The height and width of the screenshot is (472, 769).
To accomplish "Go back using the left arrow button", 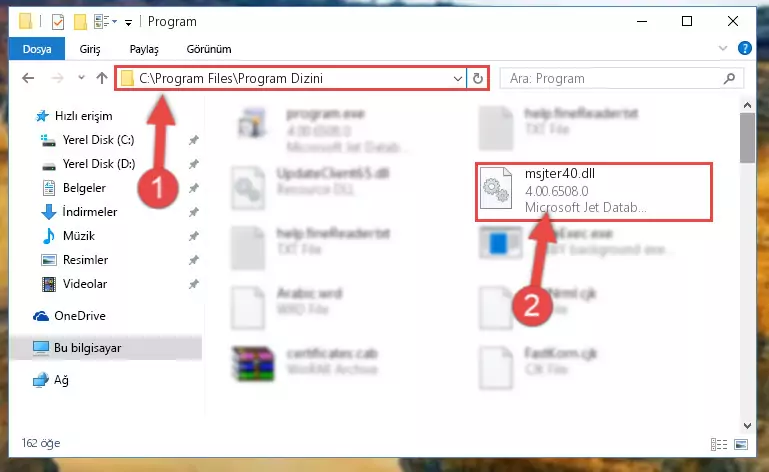I will coord(28,78).
